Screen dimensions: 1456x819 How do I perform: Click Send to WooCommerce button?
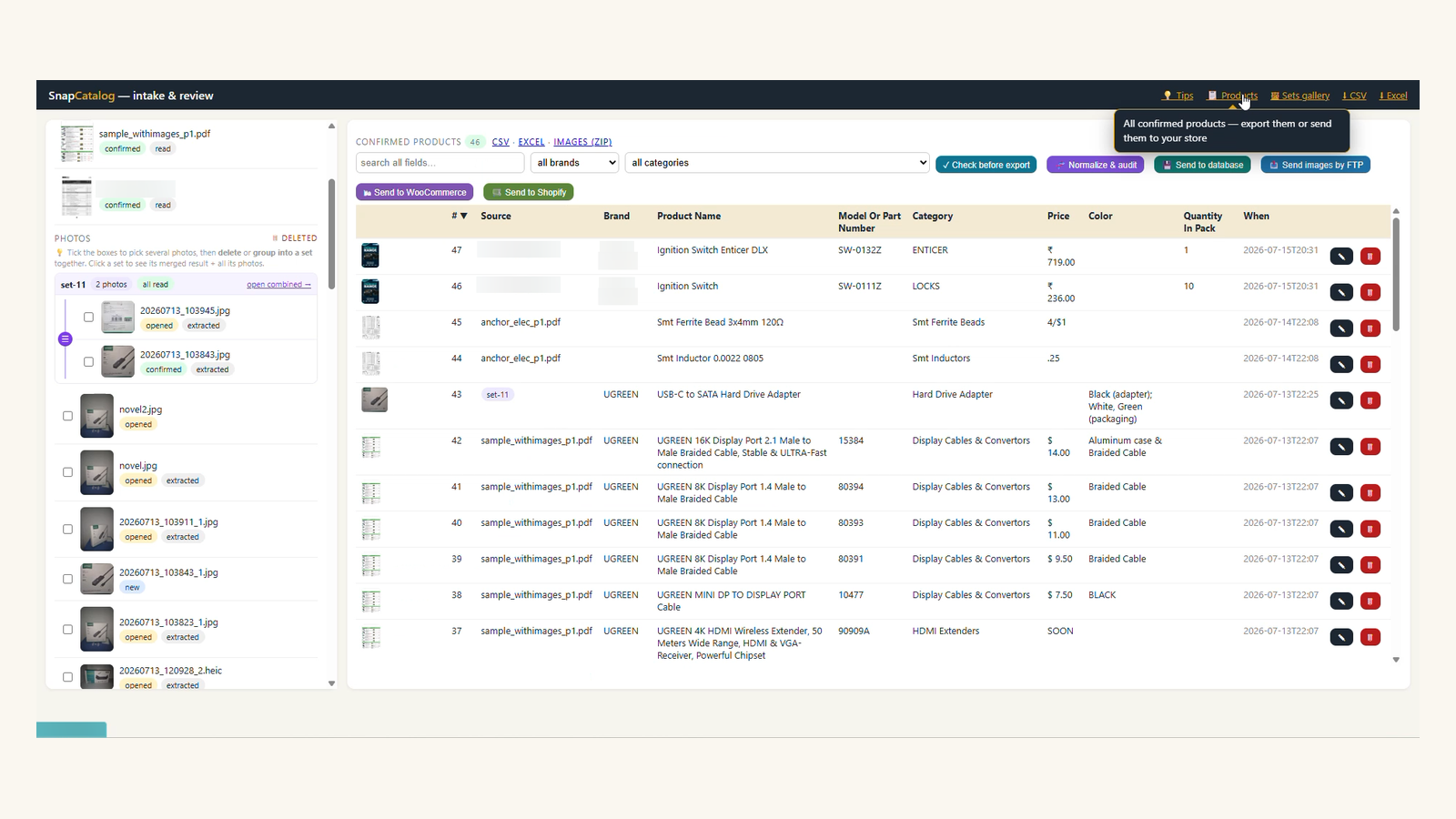point(415,192)
